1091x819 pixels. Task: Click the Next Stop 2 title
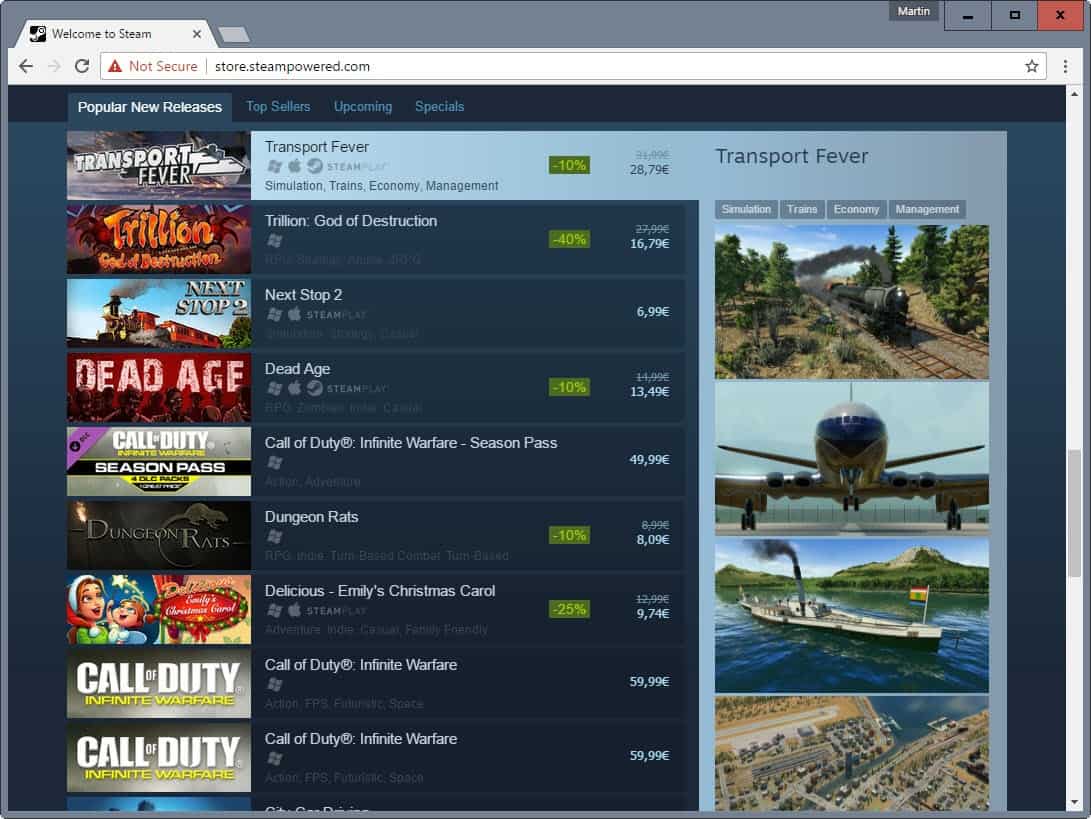[x=303, y=295]
